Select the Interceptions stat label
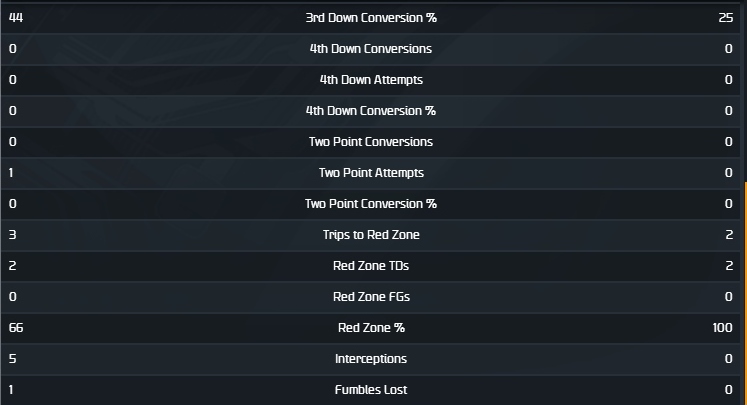 pos(371,358)
